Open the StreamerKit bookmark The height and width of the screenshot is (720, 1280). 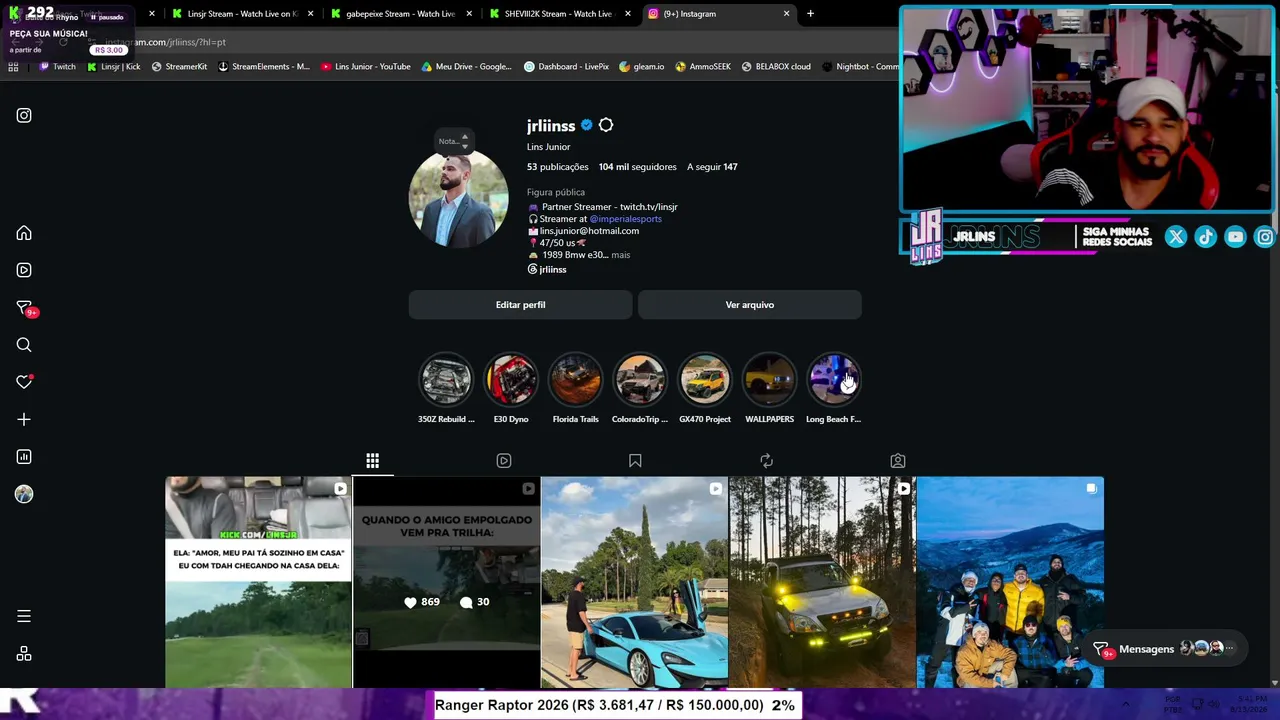click(x=179, y=67)
